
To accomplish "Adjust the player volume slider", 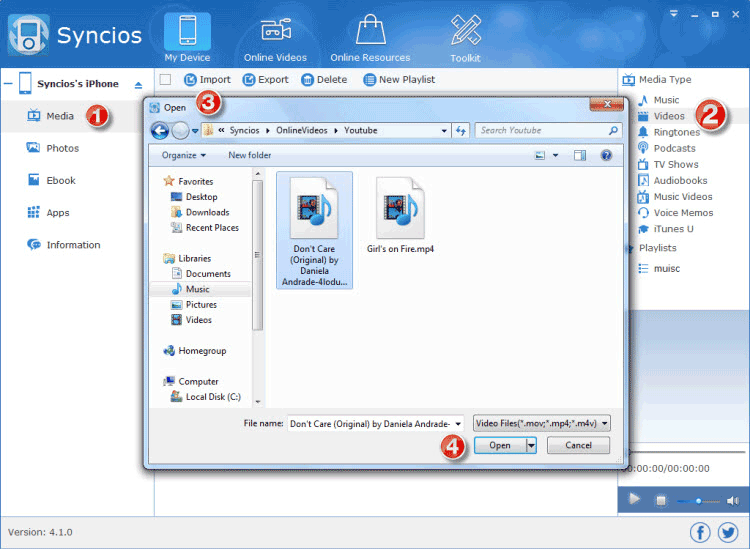I will coord(698,501).
